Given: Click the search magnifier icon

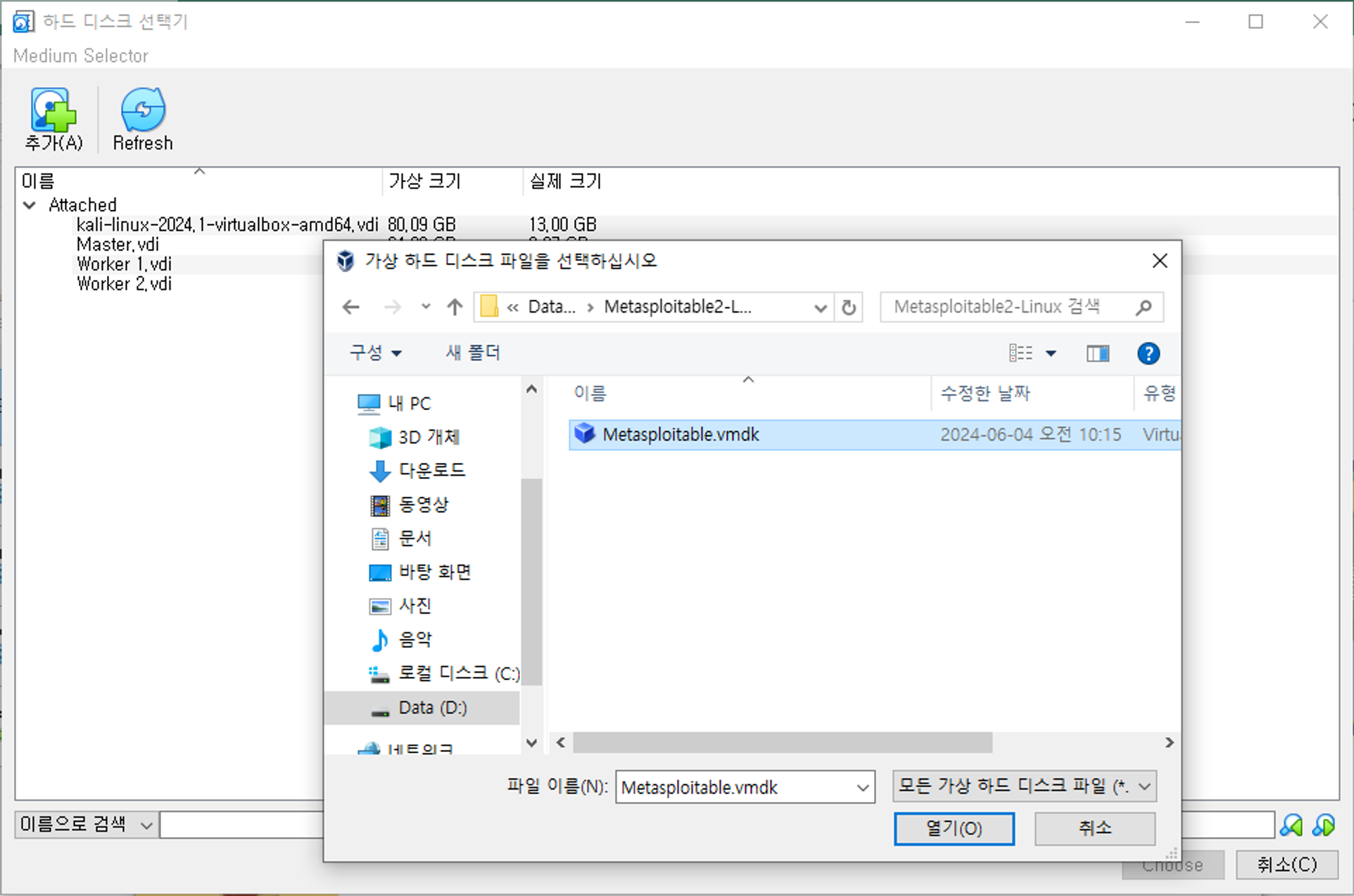Looking at the screenshot, I should click(x=1144, y=307).
